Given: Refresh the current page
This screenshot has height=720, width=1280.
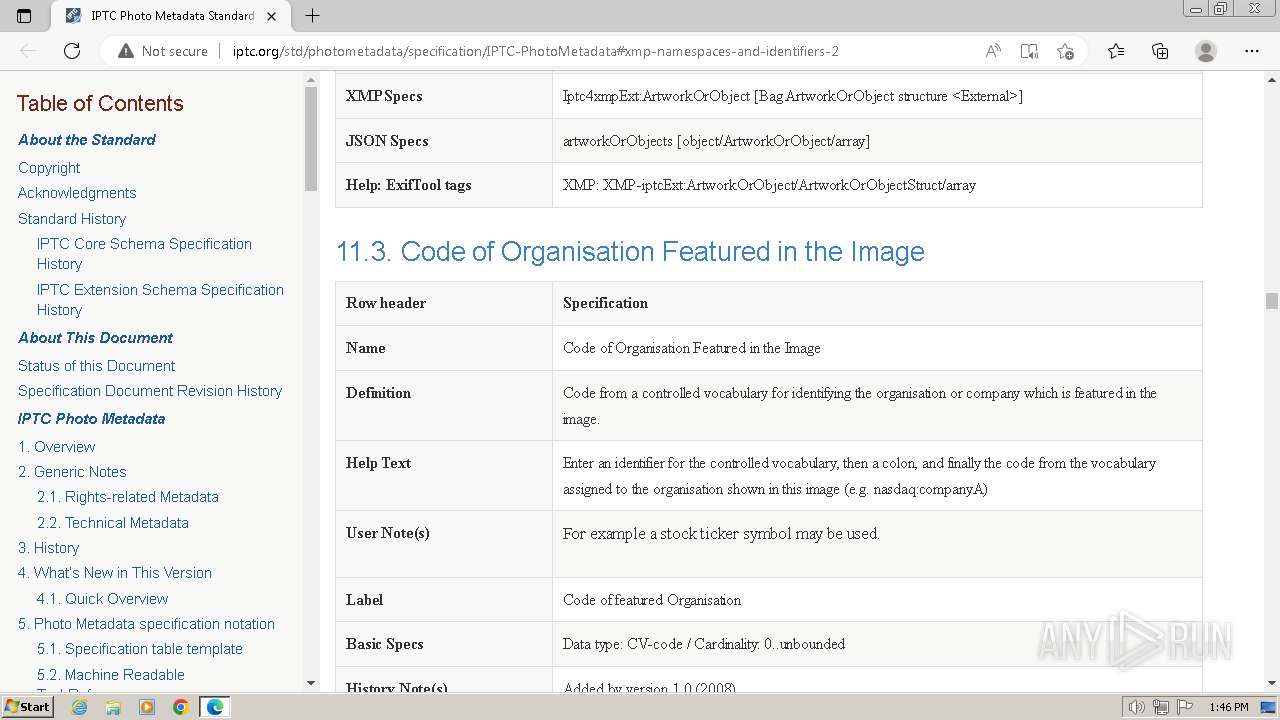Looking at the screenshot, I should 72,51.
